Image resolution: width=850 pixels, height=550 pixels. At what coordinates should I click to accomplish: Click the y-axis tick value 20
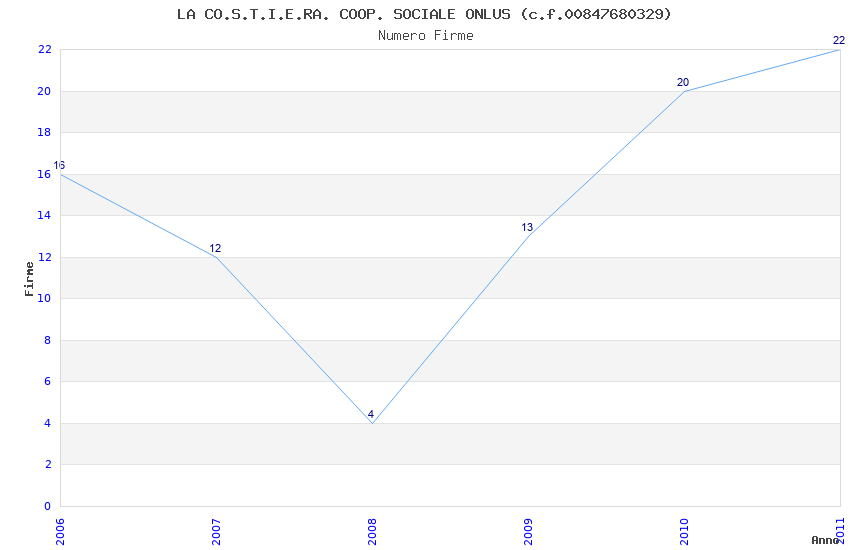(x=44, y=91)
